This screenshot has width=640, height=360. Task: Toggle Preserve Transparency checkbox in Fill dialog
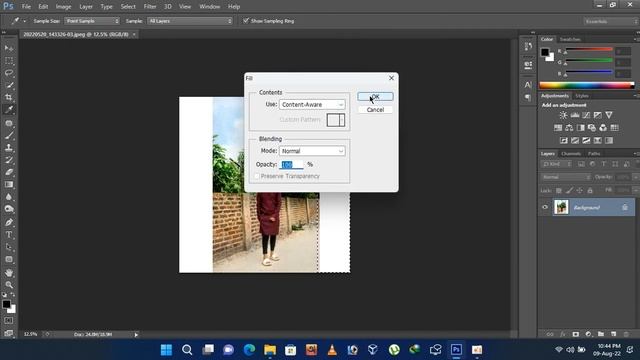click(257, 176)
